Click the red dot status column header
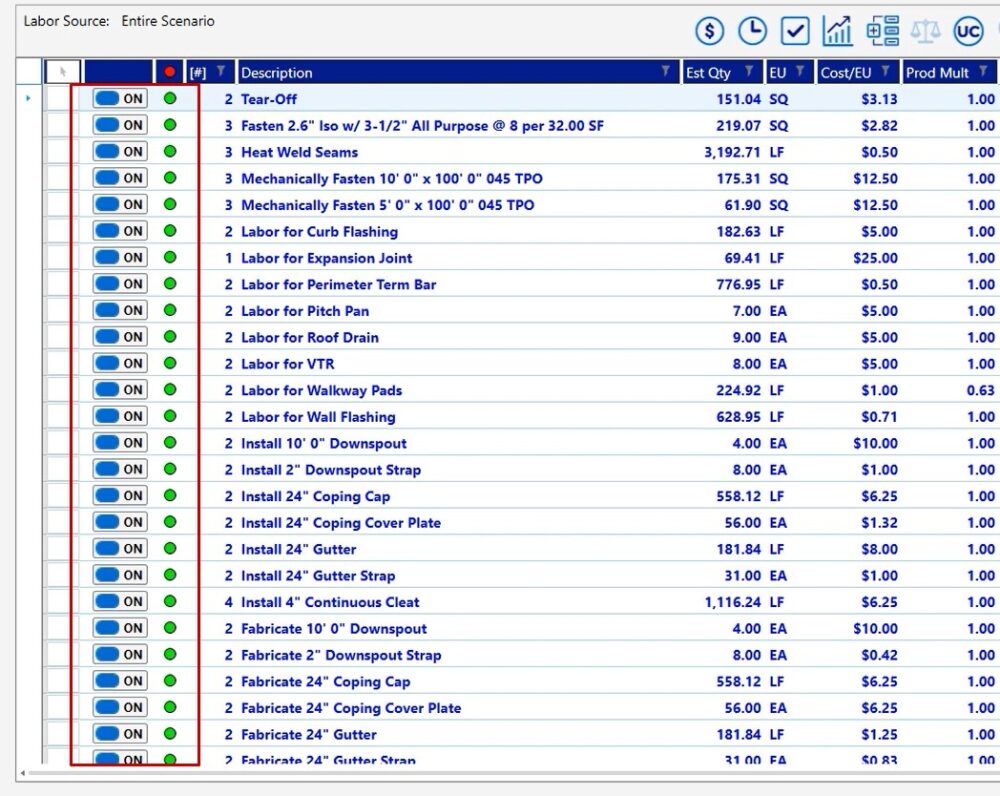1000x796 pixels. tap(170, 72)
